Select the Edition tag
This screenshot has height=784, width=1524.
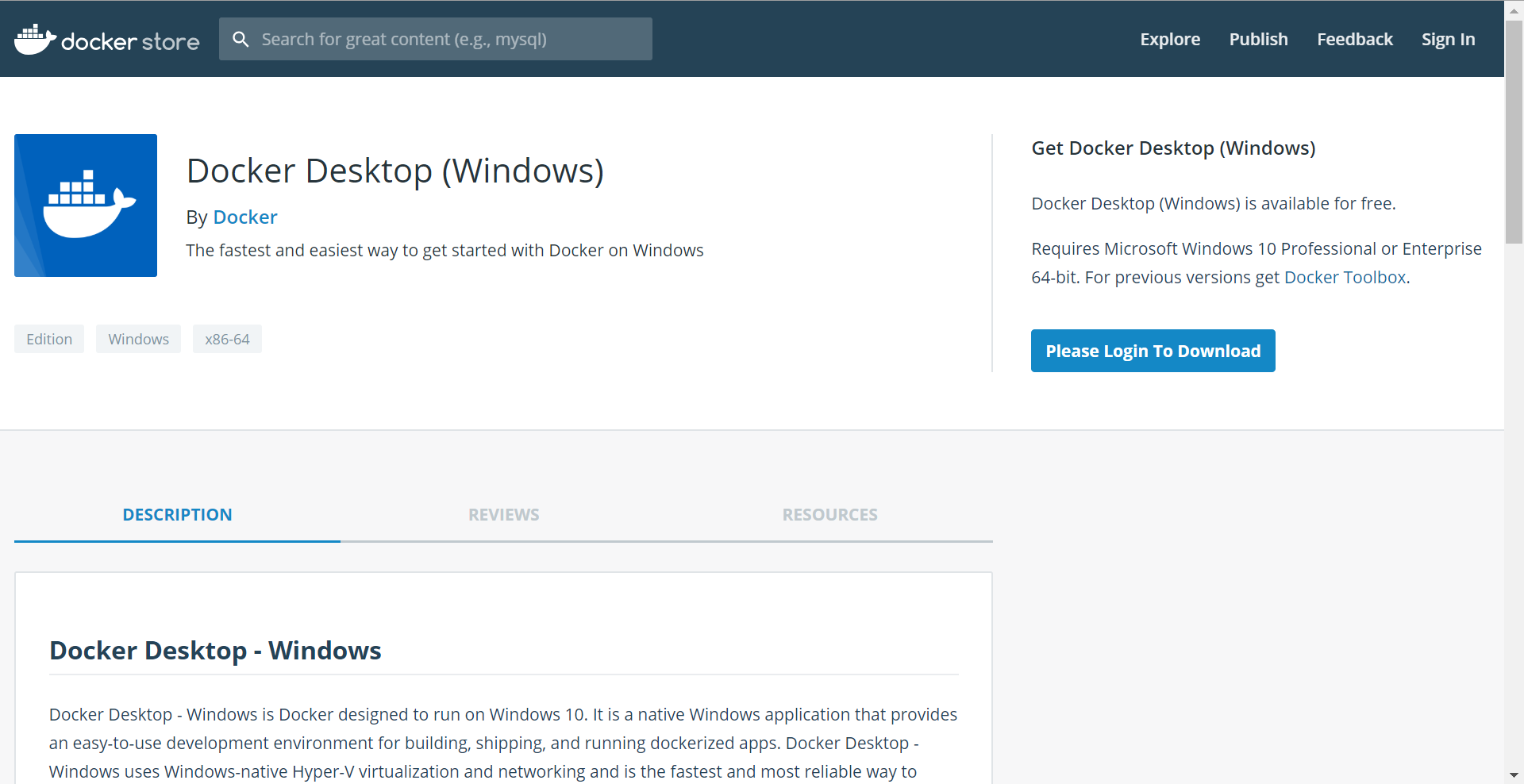pos(49,339)
